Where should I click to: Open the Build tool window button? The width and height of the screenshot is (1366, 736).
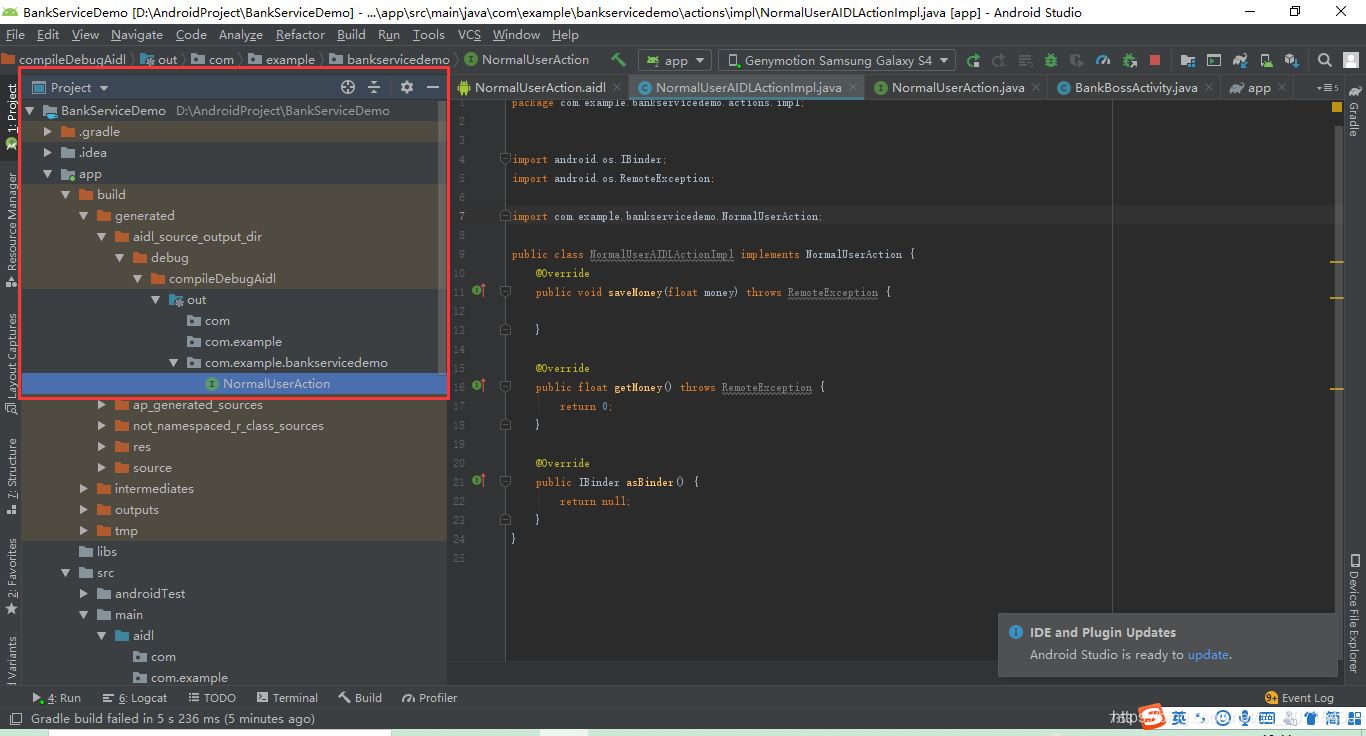(360, 698)
